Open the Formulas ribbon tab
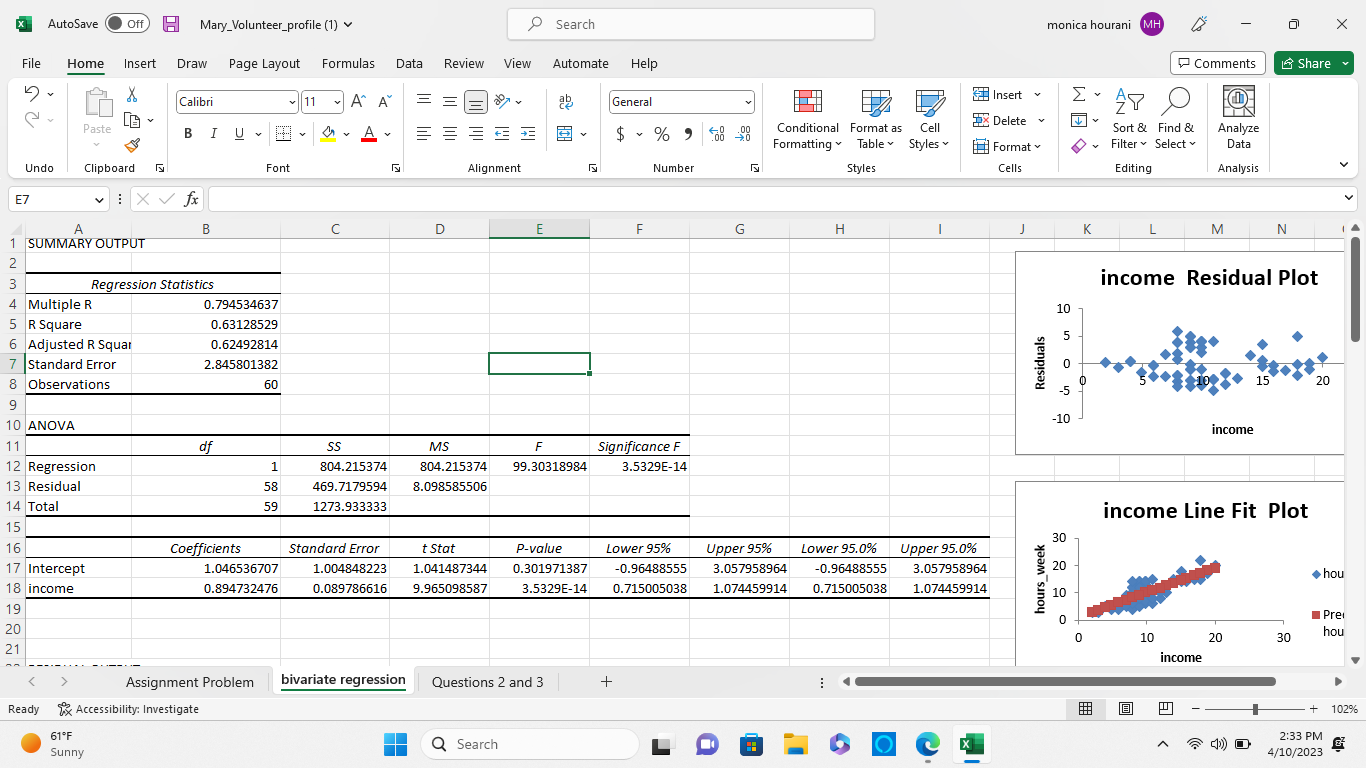Viewport: 1366px width, 768px height. (348, 63)
